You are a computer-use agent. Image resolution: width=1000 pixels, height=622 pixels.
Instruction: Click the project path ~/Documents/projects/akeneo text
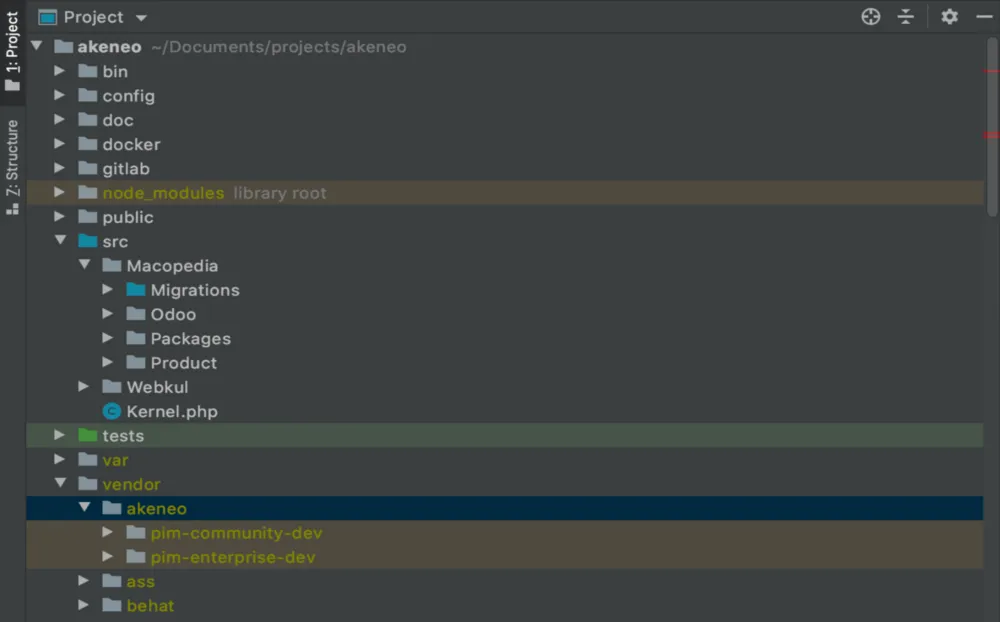point(279,47)
